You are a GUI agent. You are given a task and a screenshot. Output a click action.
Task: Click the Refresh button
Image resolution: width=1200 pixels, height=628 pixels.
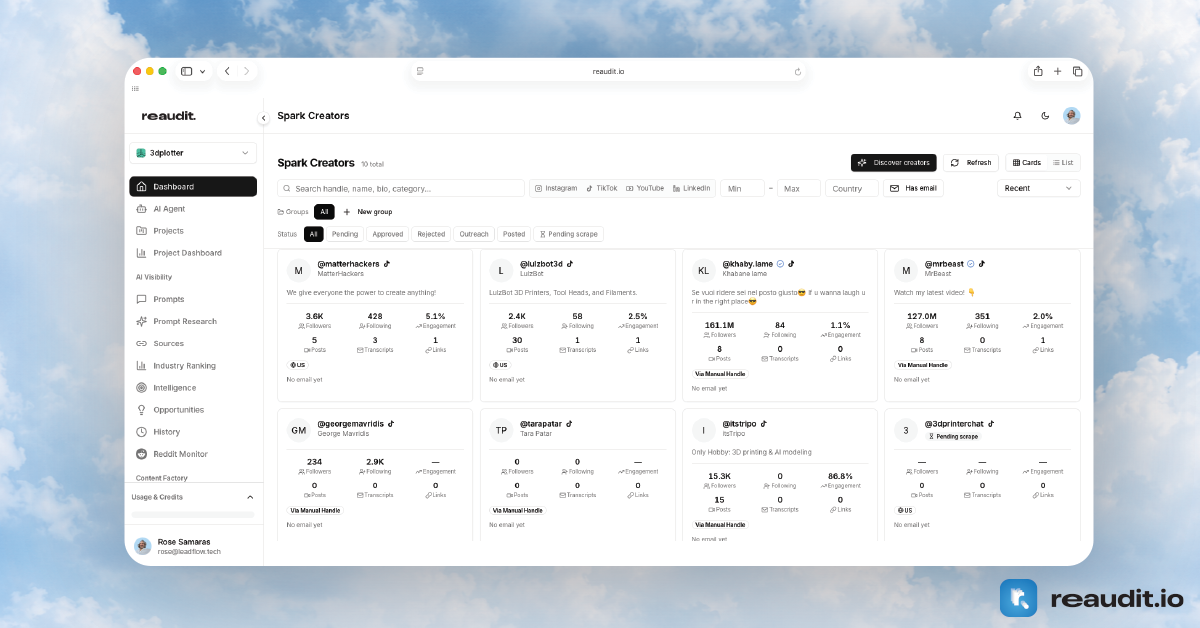(971, 162)
